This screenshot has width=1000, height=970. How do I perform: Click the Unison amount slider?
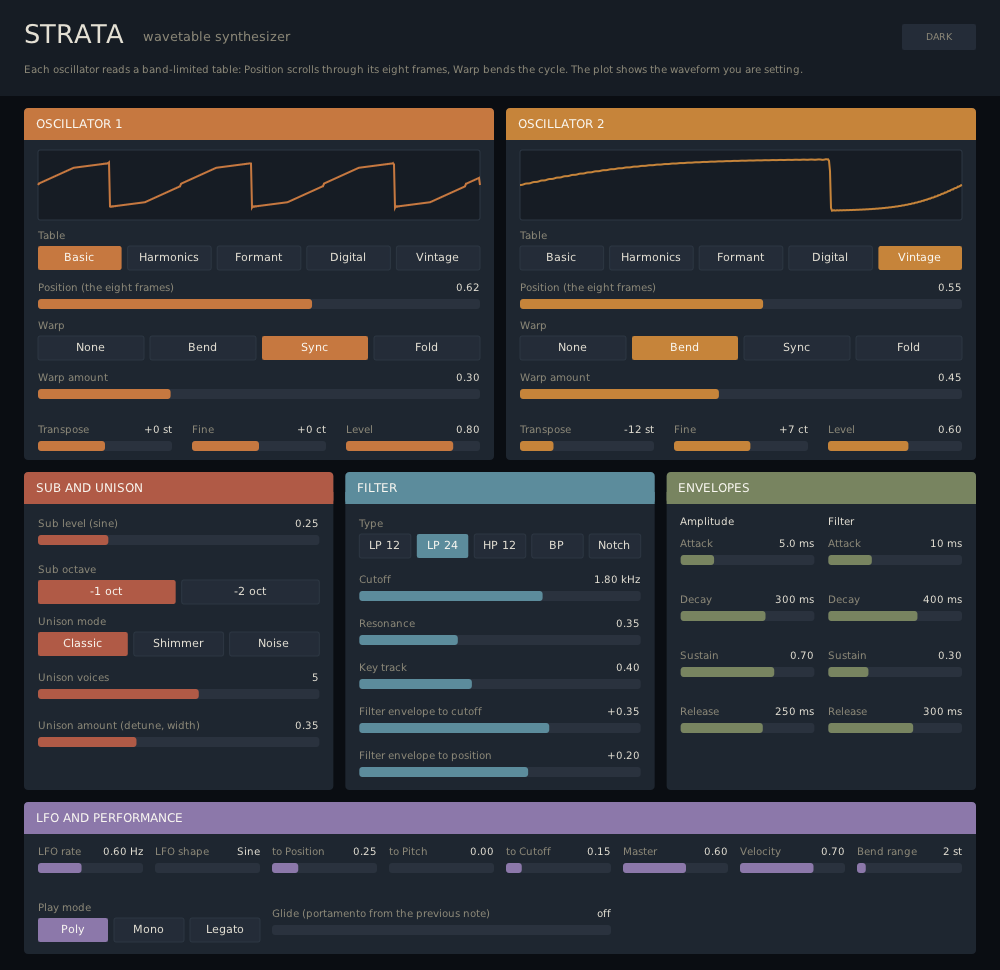[x=179, y=742]
